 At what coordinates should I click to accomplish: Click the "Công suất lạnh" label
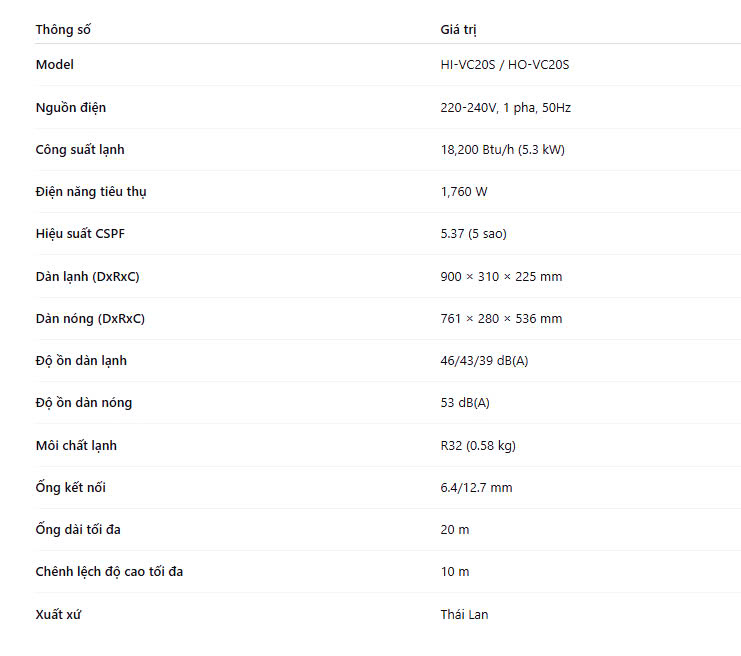pos(80,150)
